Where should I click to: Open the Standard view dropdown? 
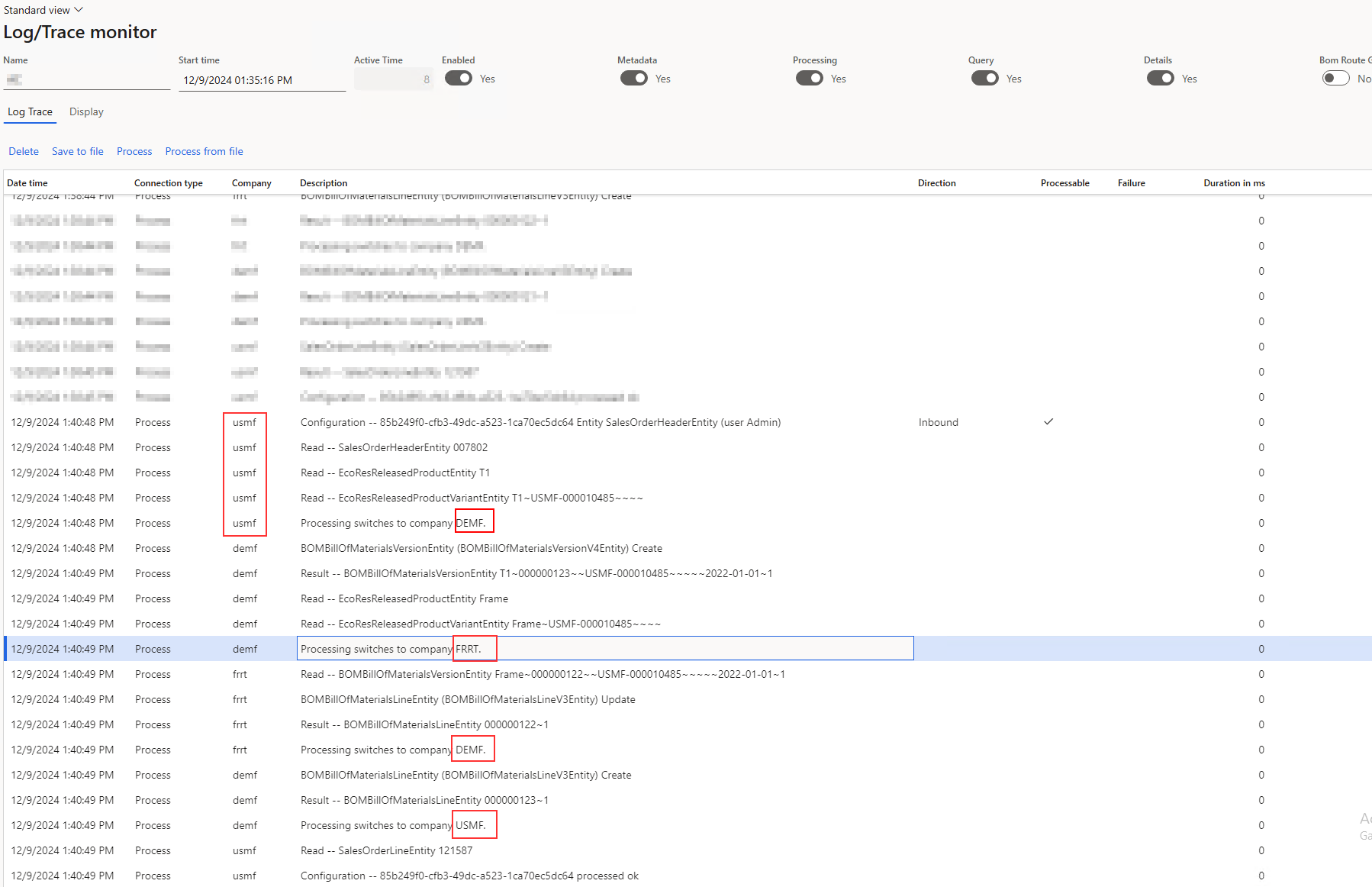tap(43, 10)
